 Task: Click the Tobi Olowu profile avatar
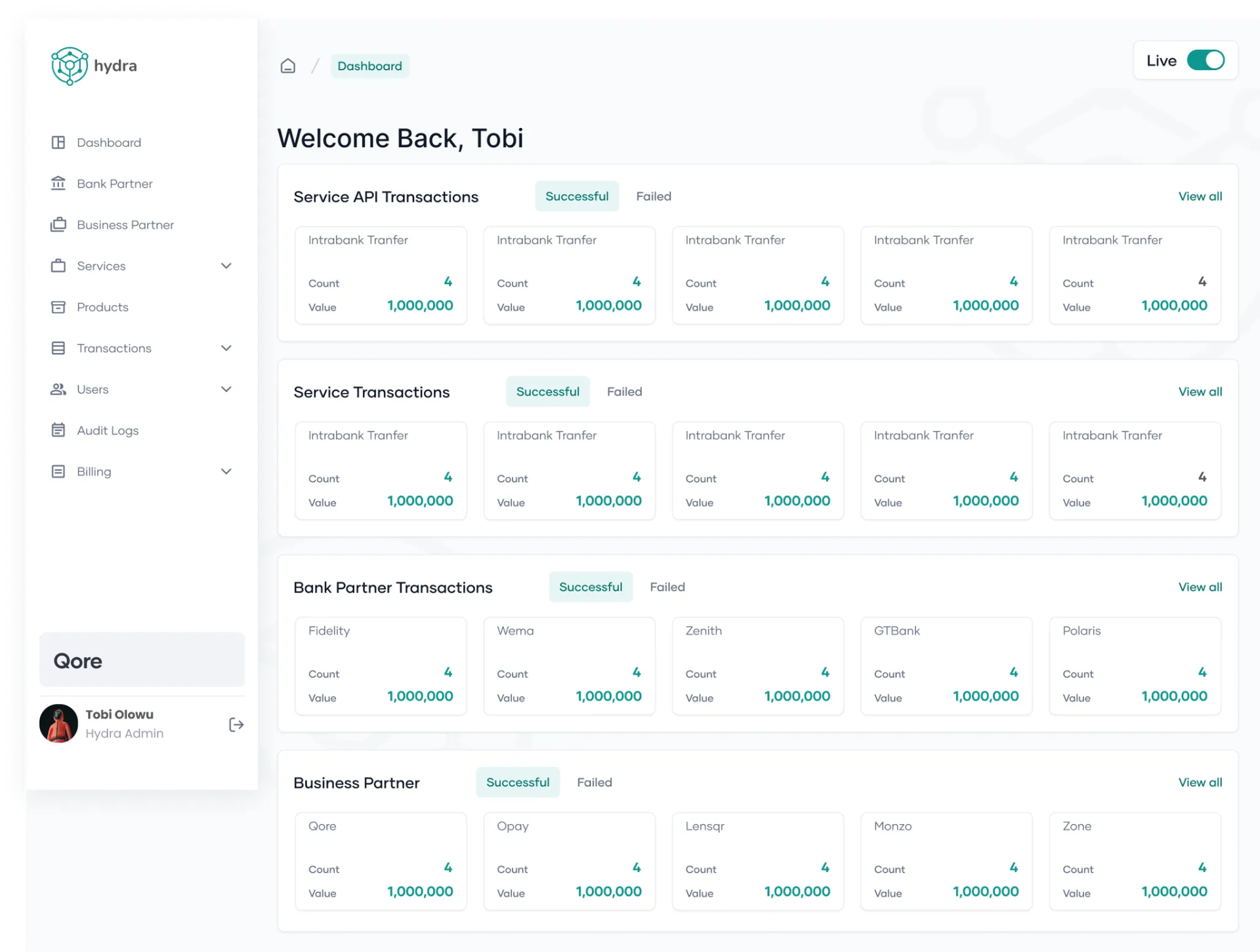pyautogui.click(x=59, y=724)
